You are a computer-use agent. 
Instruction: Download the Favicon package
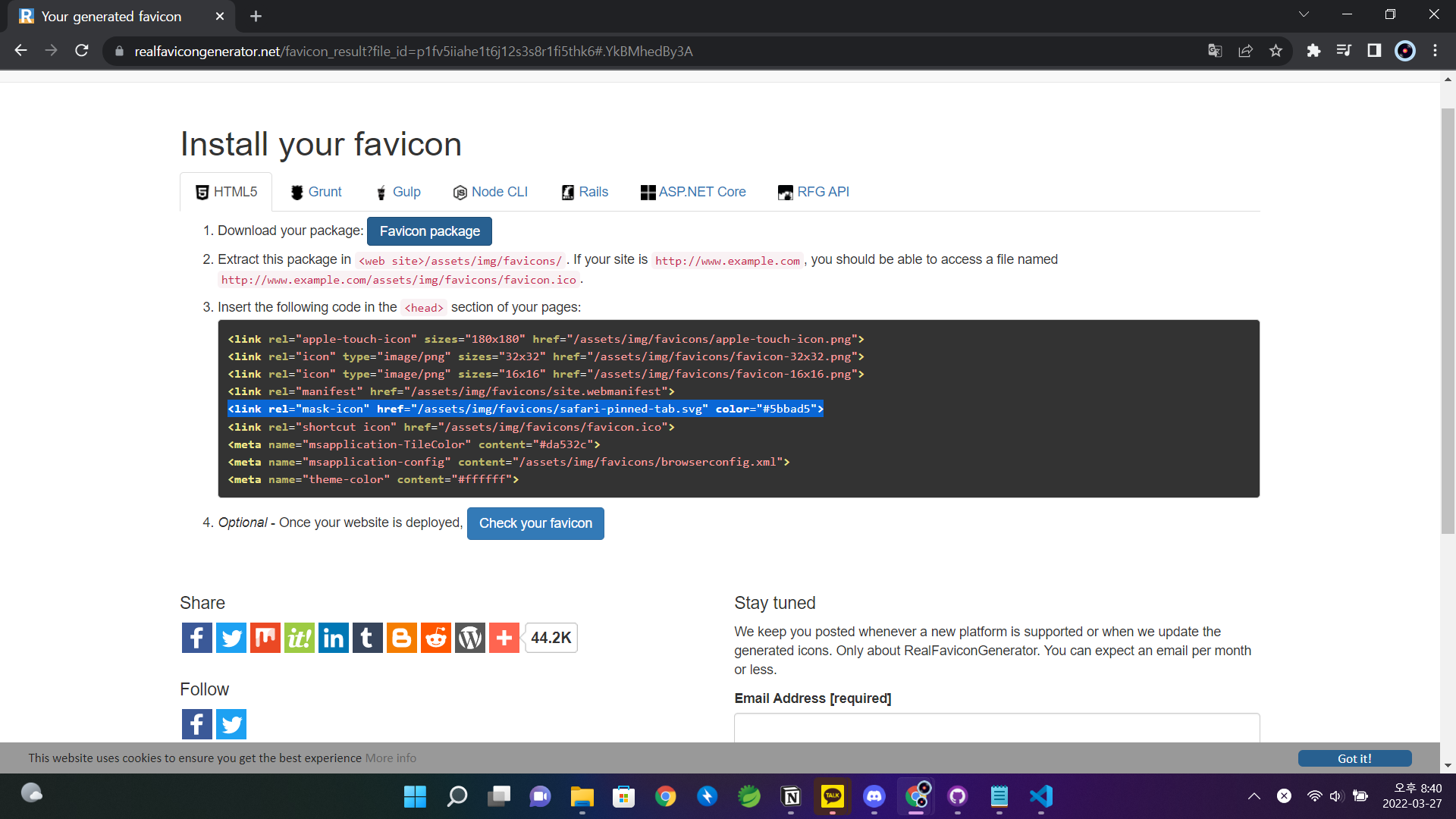[429, 231]
